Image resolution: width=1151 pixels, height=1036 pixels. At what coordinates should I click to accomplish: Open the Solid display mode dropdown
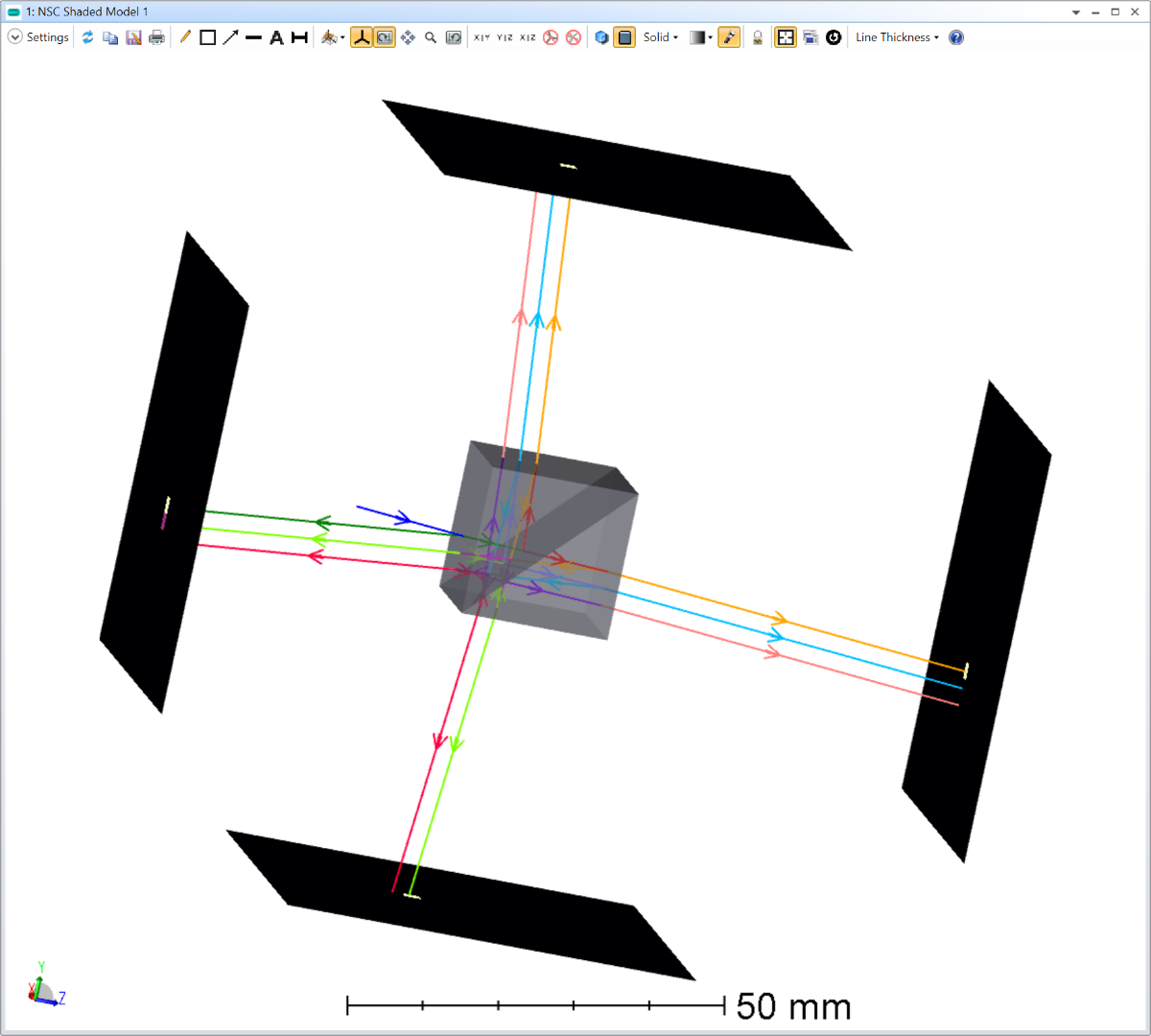click(x=661, y=37)
